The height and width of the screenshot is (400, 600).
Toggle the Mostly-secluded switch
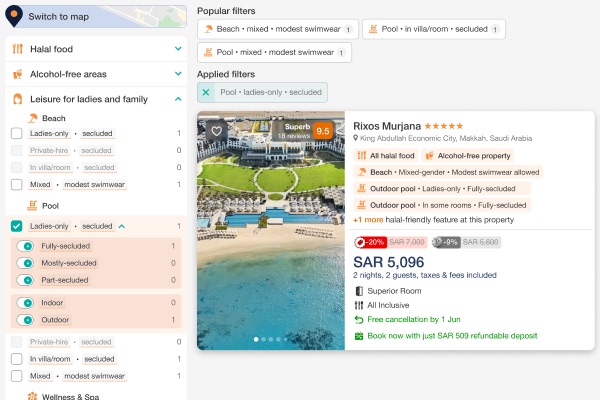(x=25, y=263)
